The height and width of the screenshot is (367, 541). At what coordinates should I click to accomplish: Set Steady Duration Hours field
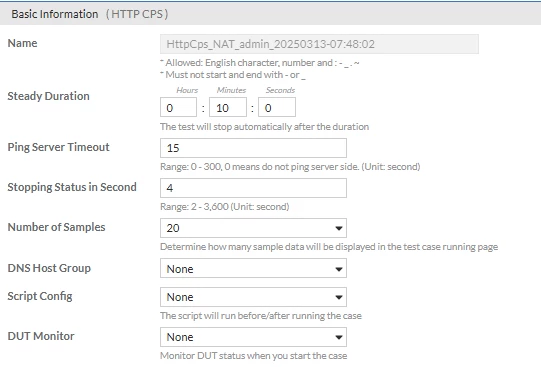[178, 107]
